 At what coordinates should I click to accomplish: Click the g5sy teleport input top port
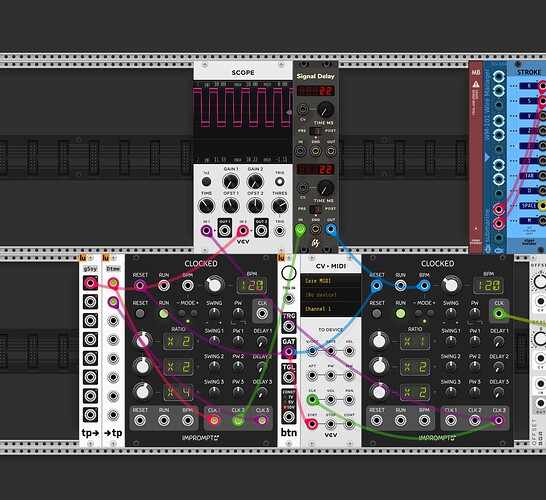[x=90, y=283]
